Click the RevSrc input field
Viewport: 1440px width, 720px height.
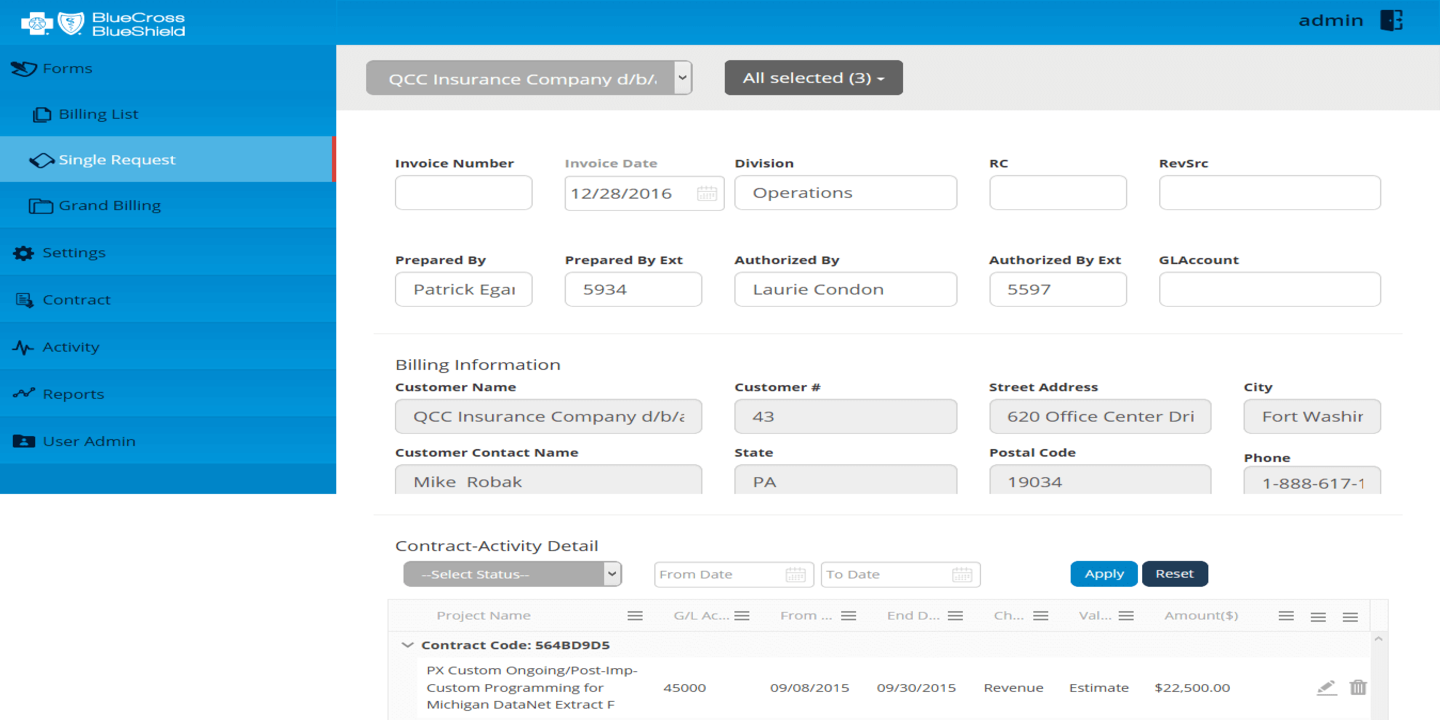1270,193
